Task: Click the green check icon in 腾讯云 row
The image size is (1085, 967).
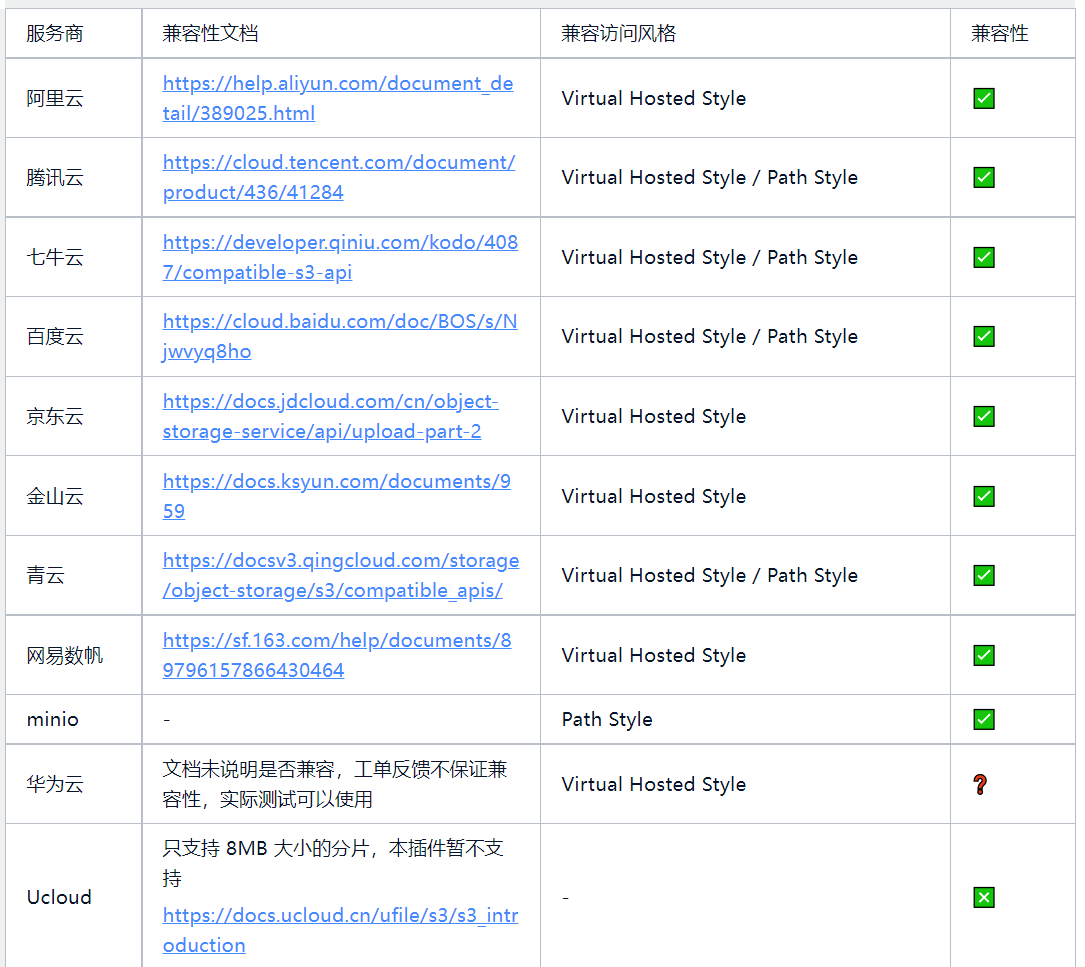Action: click(983, 177)
